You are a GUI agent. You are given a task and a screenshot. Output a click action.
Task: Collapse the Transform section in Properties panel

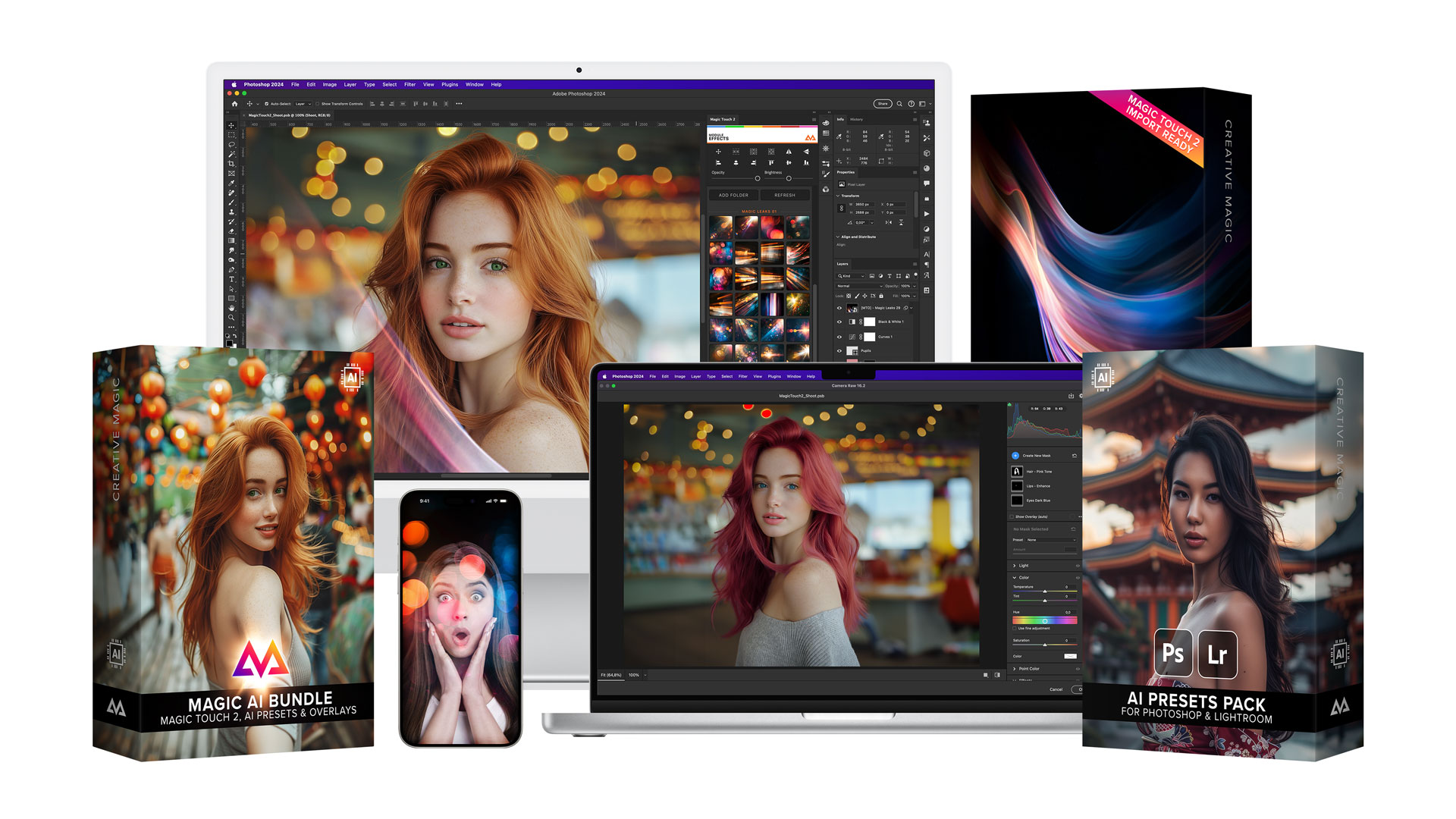[x=838, y=196]
